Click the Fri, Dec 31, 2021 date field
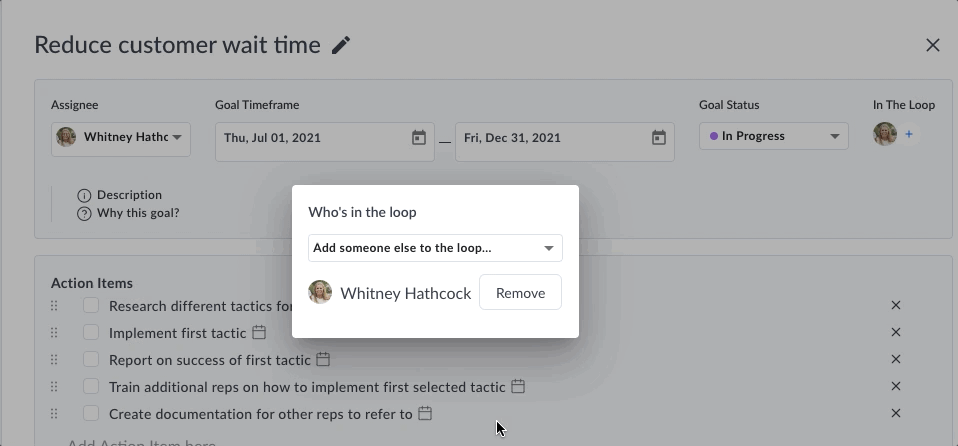This screenshot has width=958, height=446. 565,142
